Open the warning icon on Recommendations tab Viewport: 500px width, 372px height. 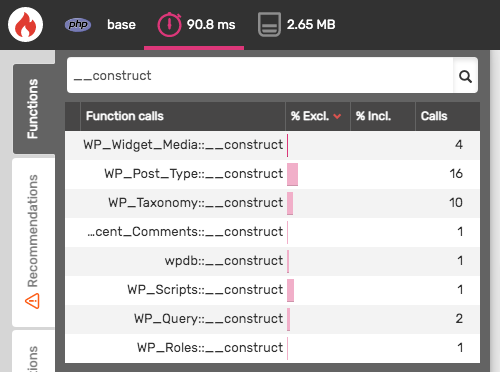32,301
